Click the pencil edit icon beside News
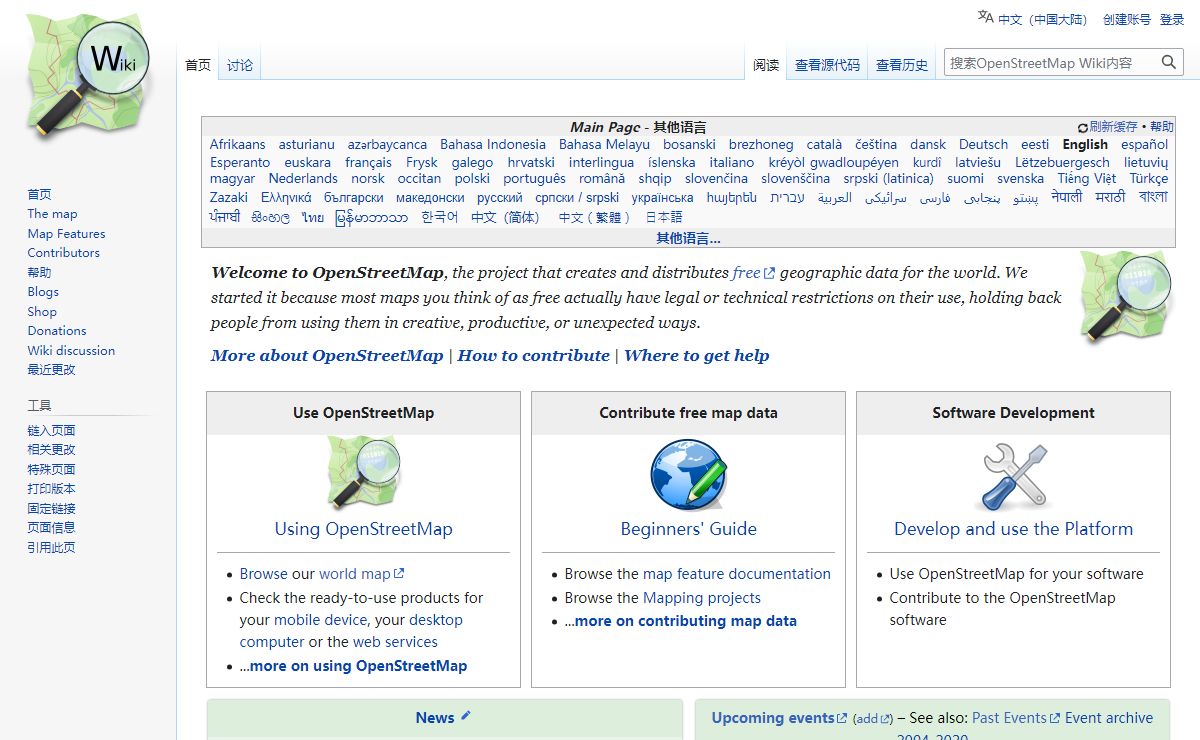The image size is (1200, 740). click(466, 716)
